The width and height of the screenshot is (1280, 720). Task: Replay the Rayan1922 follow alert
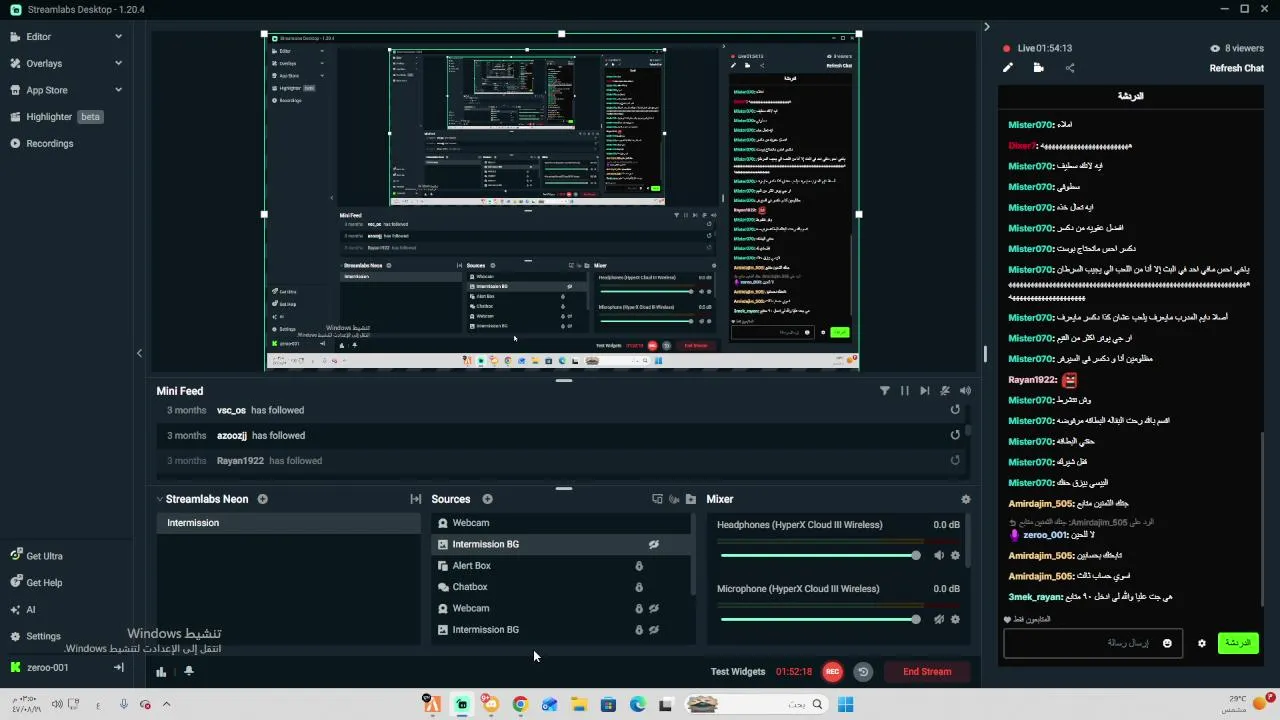(955, 460)
